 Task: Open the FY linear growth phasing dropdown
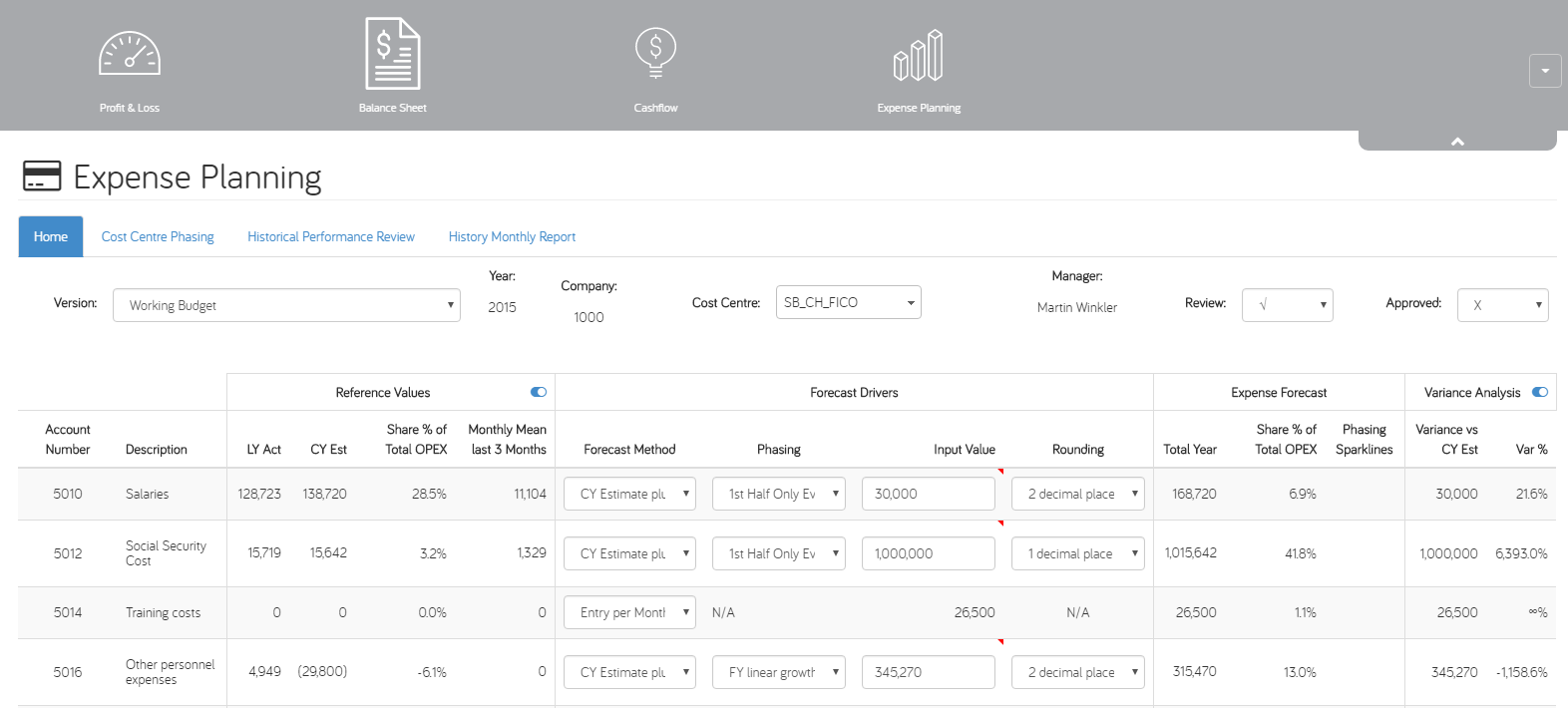[x=779, y=672]
